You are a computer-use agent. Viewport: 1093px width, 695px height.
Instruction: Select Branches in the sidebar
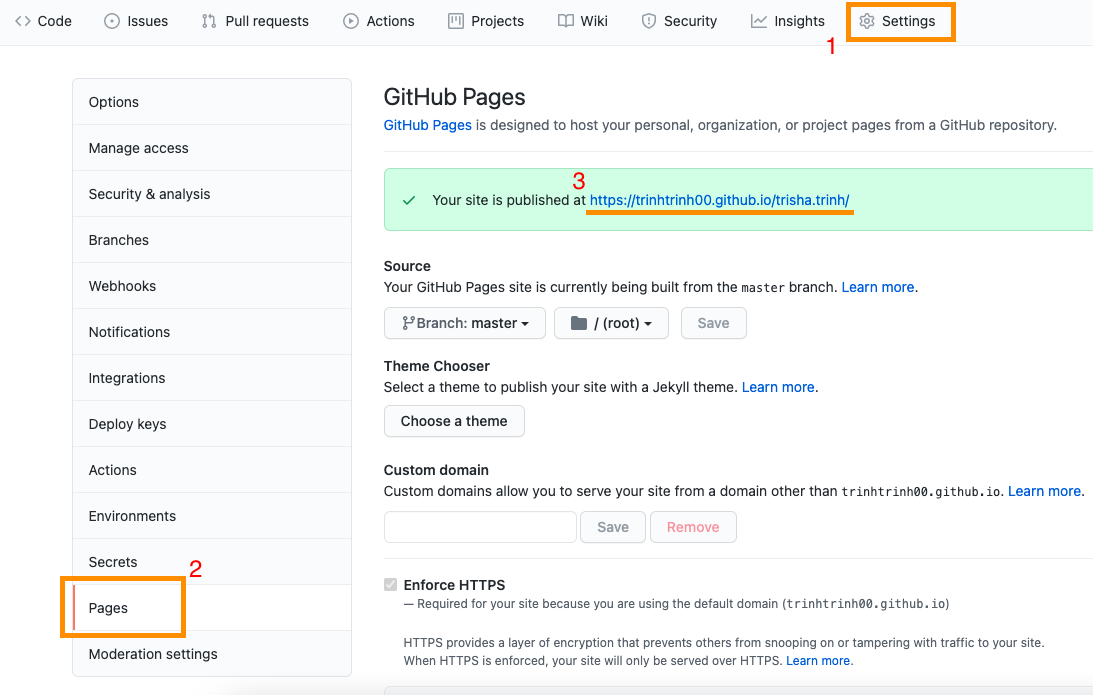click(212, 240)
